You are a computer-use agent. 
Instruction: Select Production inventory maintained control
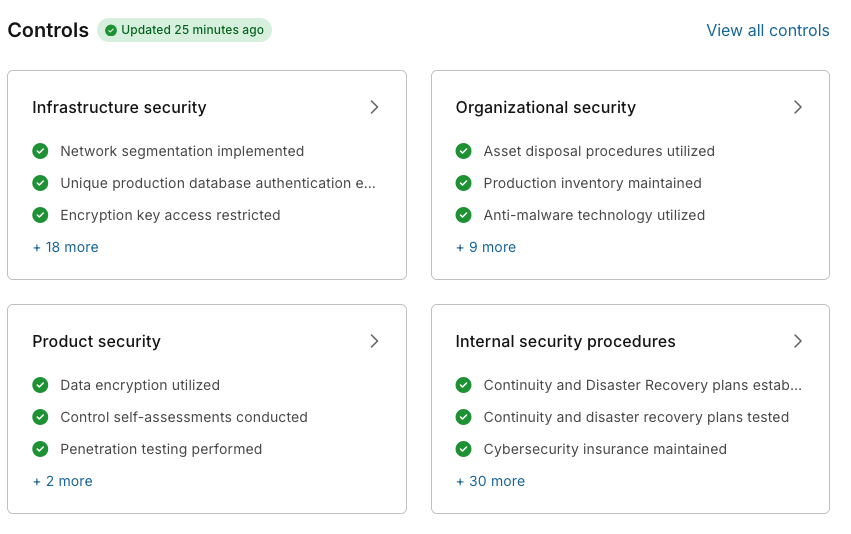point(592,183)
